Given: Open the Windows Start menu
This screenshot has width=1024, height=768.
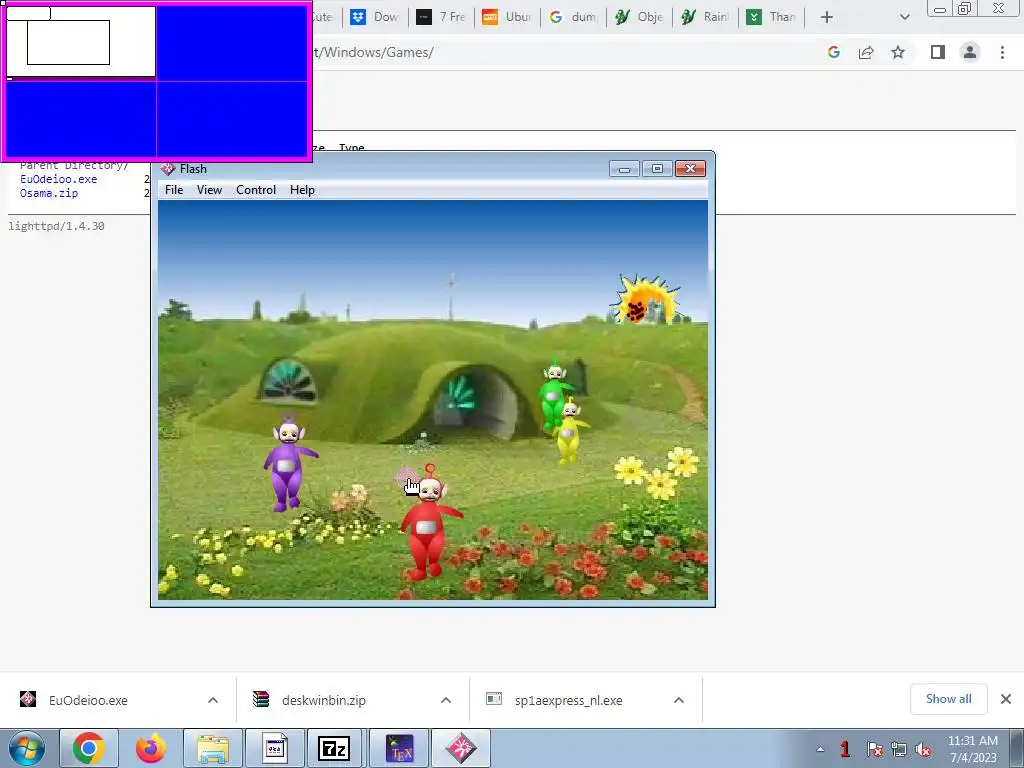Looking at the screenshot, I should click(x=26, y=748).
